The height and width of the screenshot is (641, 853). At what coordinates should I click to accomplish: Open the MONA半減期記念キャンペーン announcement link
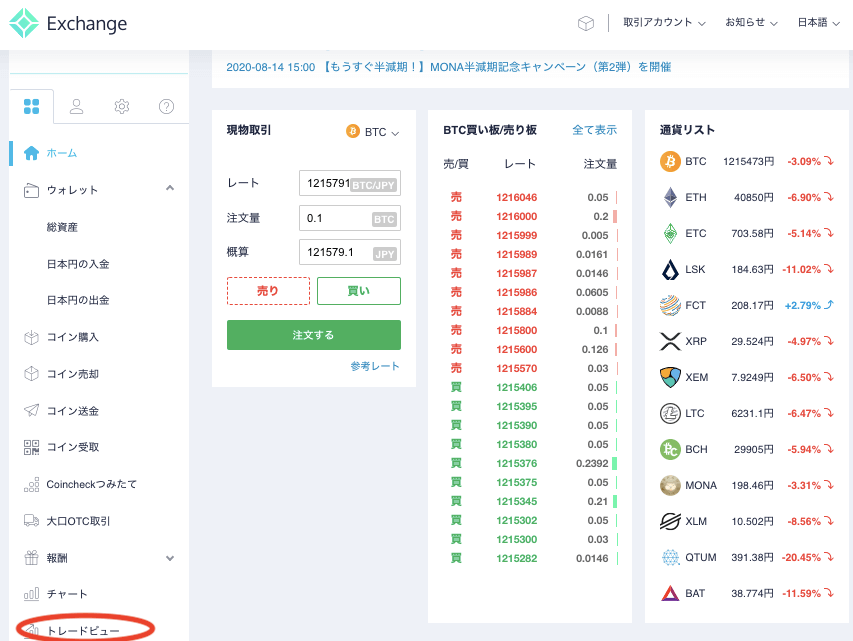(x=449, y=67)
